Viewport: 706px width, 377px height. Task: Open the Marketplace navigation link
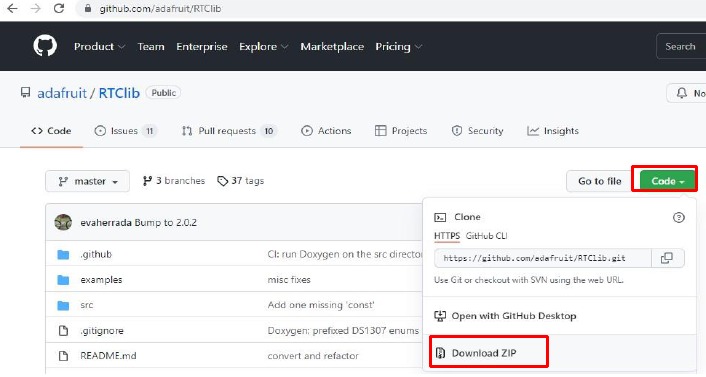[x=332, y=46]
